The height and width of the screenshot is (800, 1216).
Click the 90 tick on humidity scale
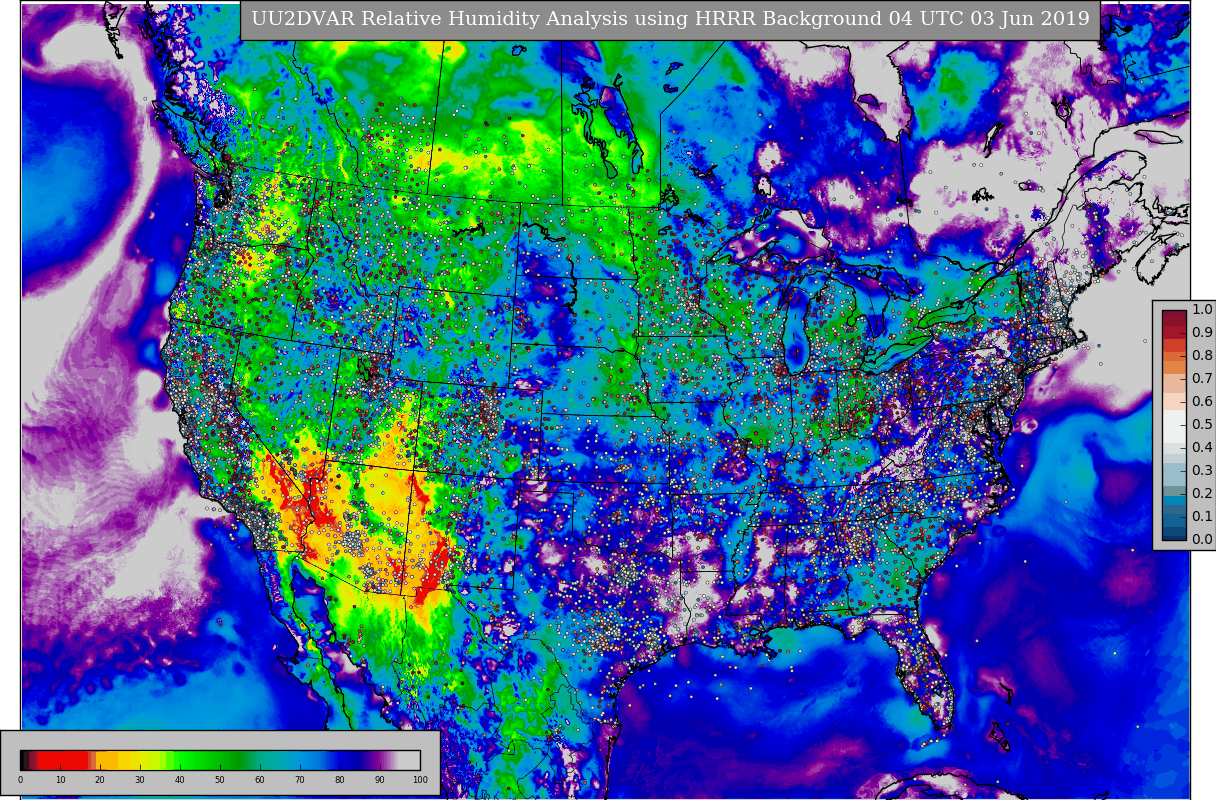pyautogui.click(x=380, y=779)
